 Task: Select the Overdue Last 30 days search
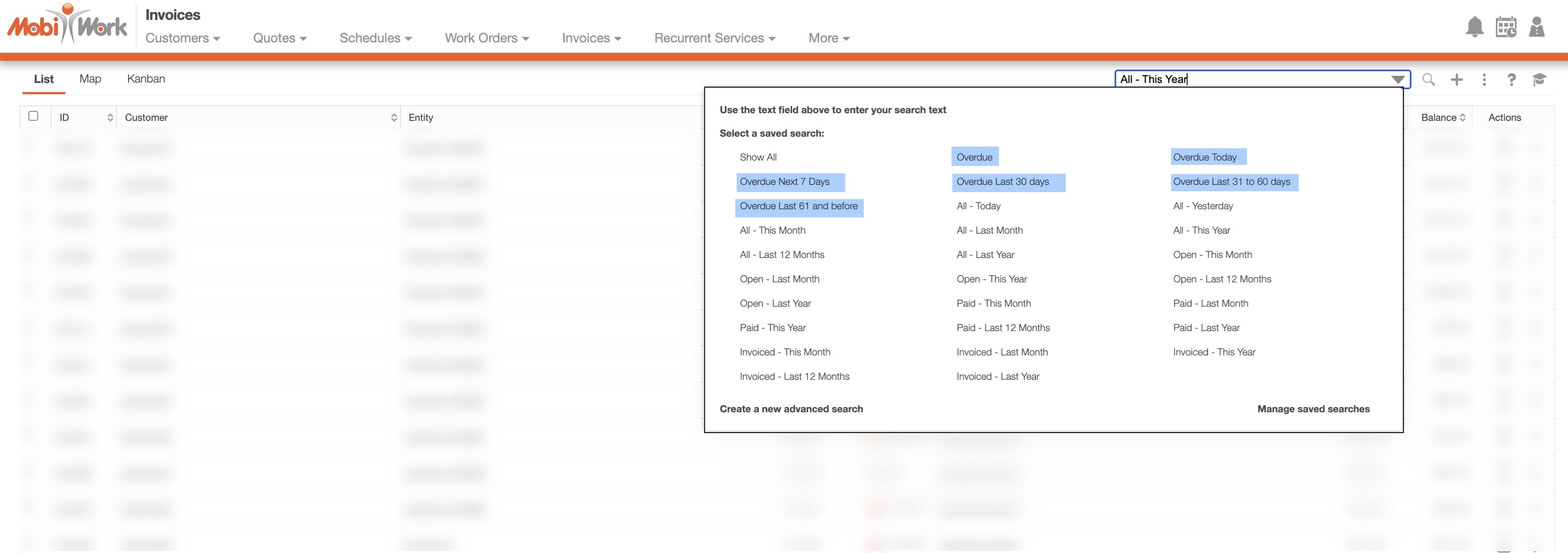point(1003,182)
